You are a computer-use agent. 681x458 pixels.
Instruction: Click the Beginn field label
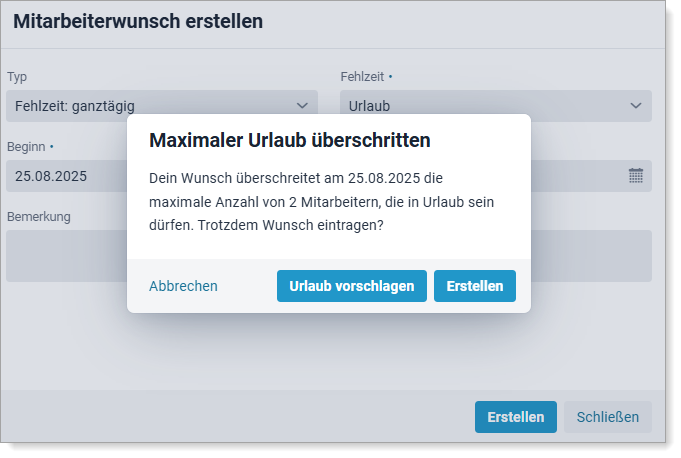click(26, 147)
